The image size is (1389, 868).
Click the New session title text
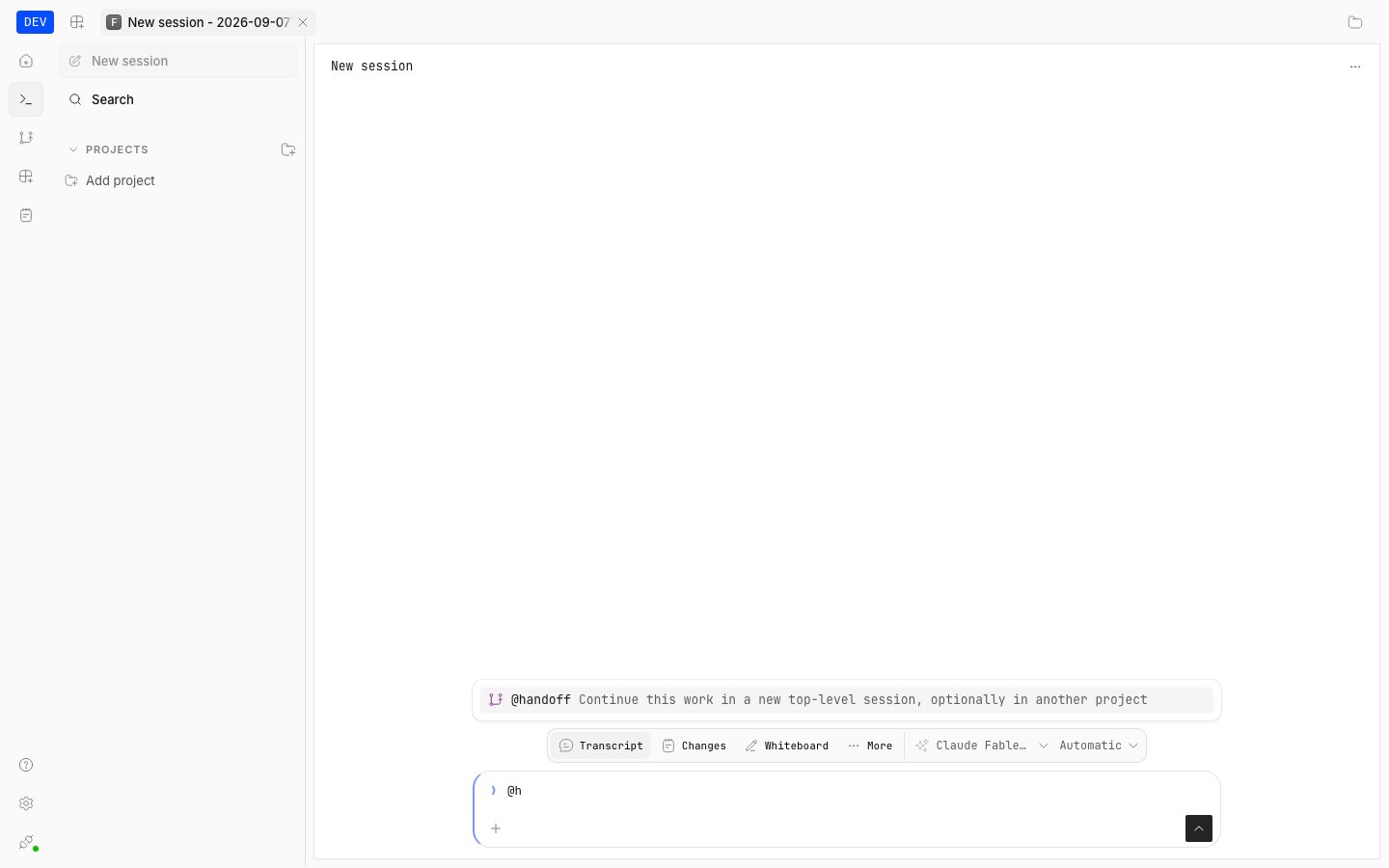tap(371, 67)
